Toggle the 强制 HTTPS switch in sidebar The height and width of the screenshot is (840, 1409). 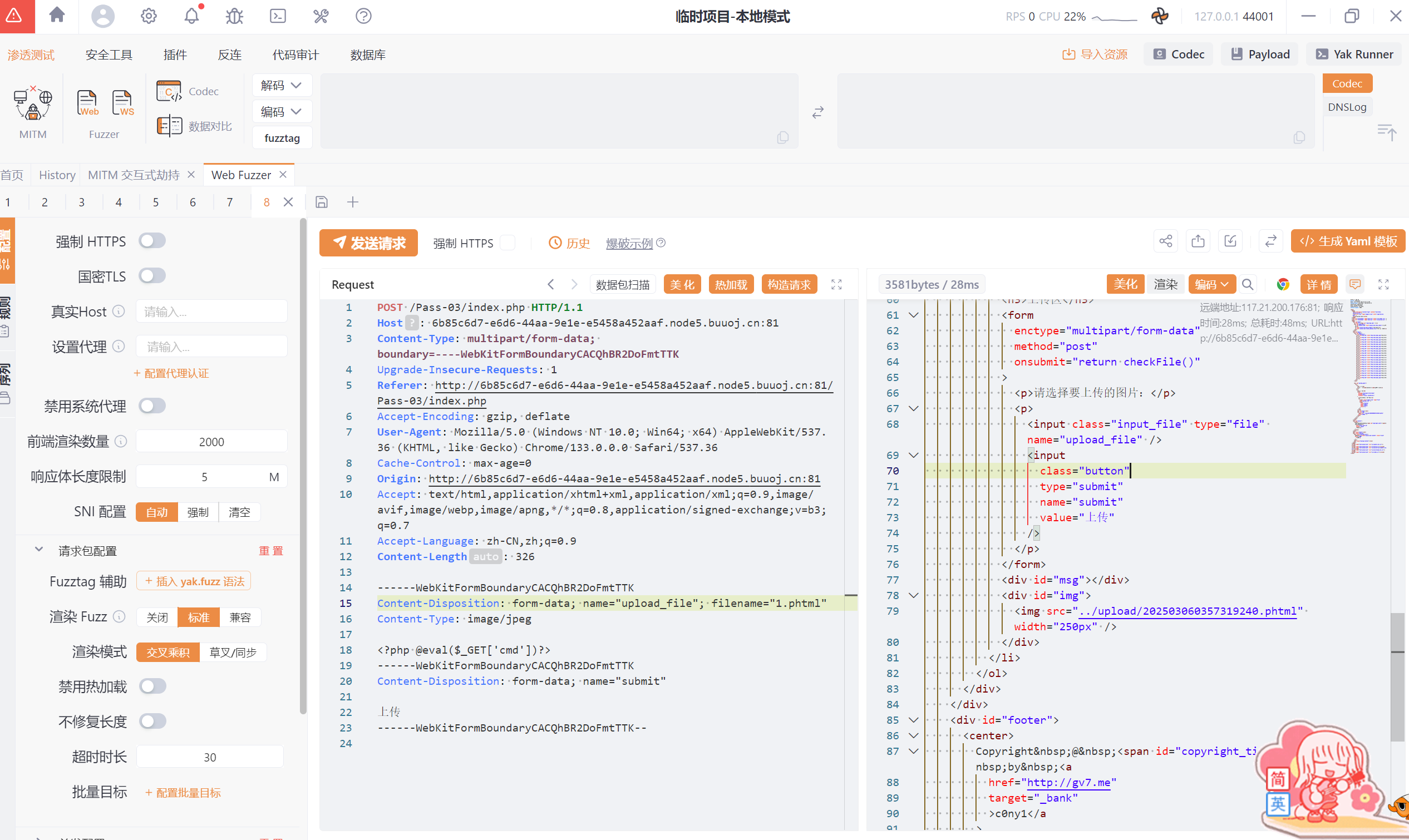[152, 241]
